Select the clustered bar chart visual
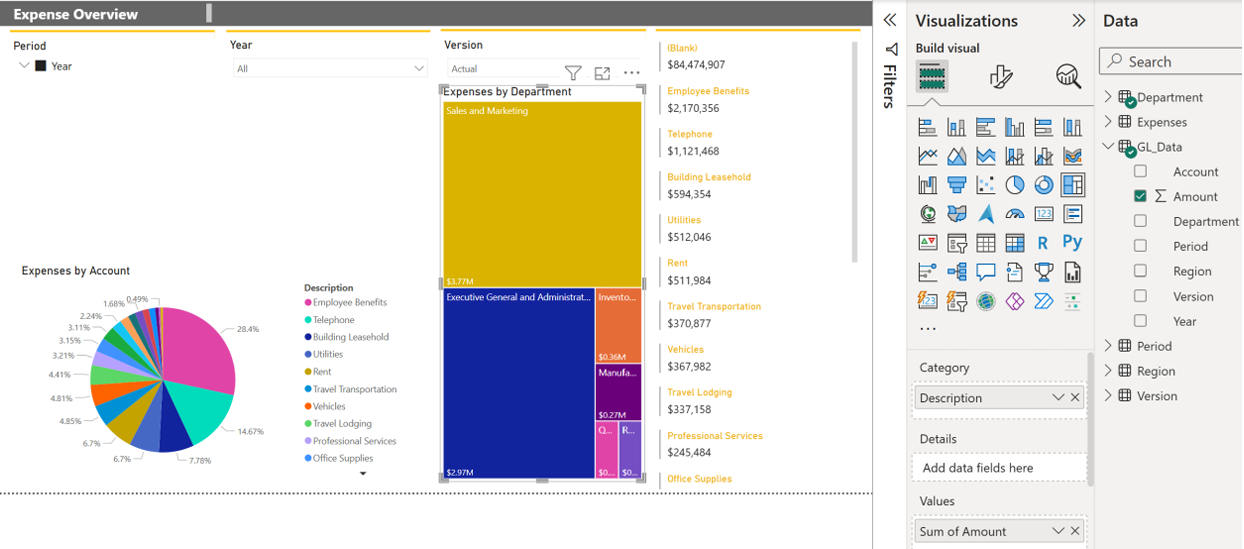The image size is (1244, 549). pos(985,127)
